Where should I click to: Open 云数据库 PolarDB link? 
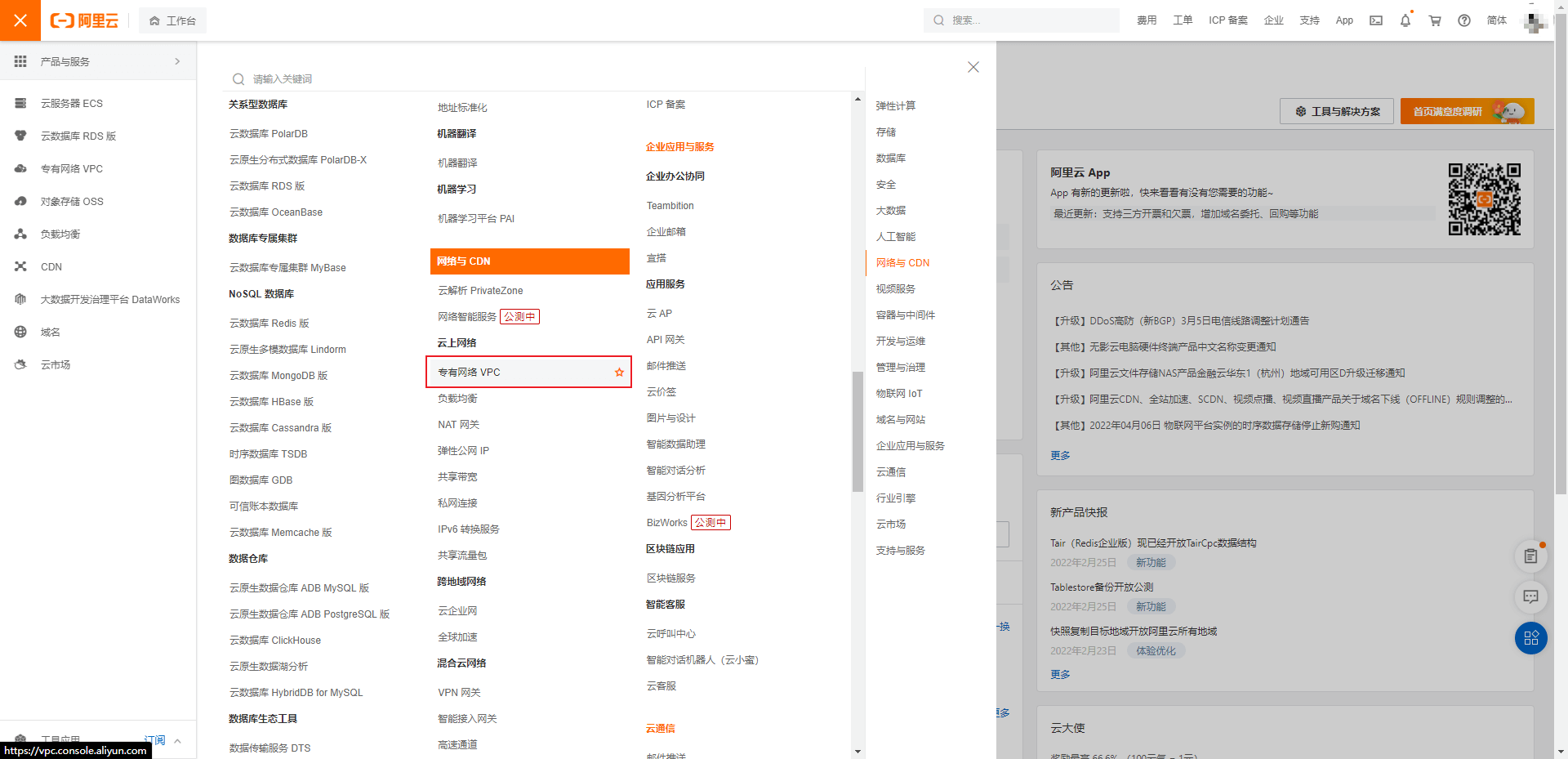[269, 134]
